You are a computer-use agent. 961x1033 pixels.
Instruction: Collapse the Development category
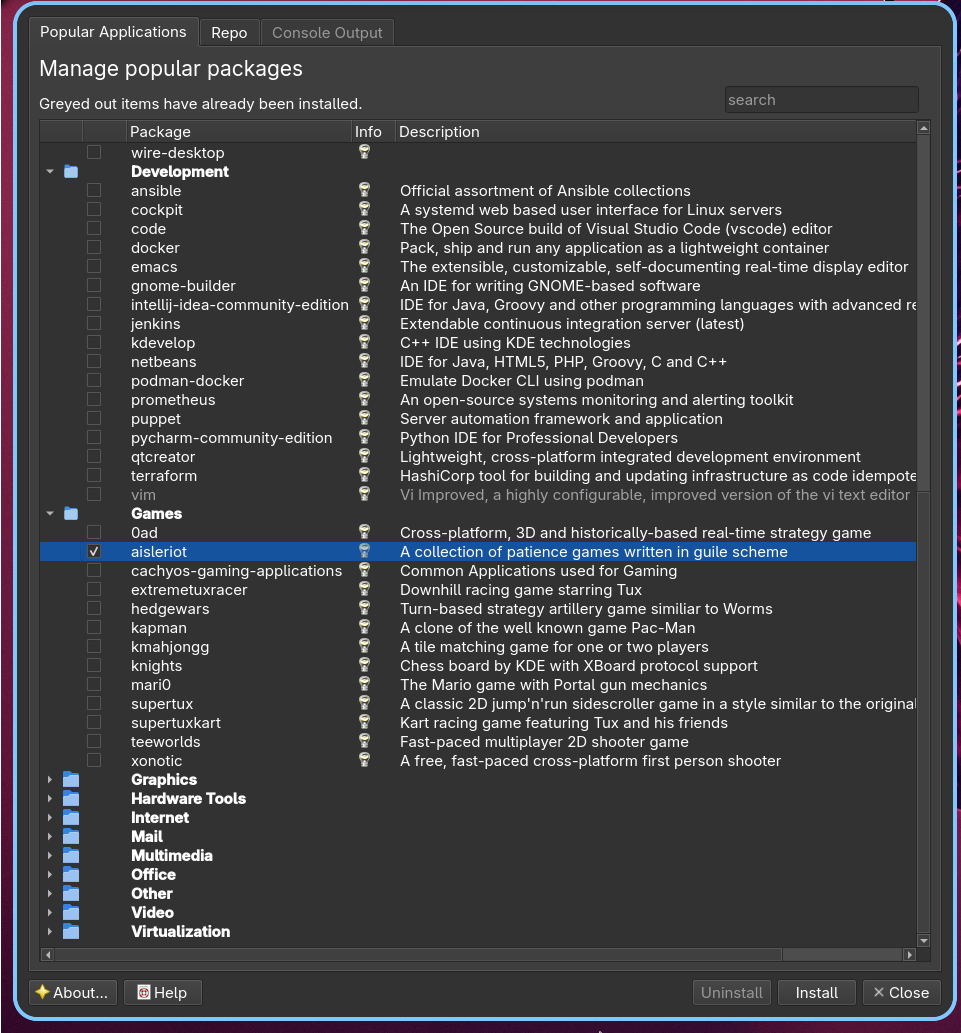tap(50, 171)
